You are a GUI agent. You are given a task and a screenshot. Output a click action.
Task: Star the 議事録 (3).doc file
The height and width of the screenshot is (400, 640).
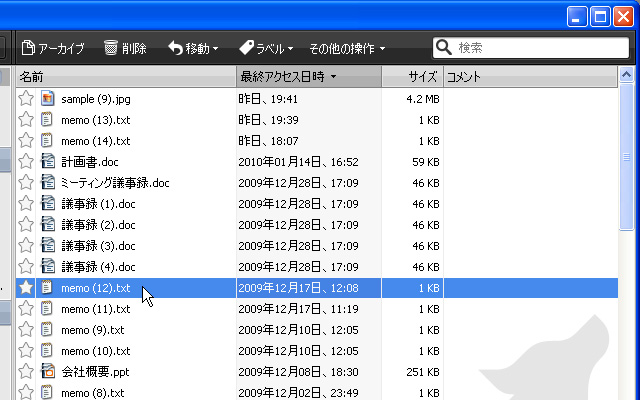click(26, 246)
